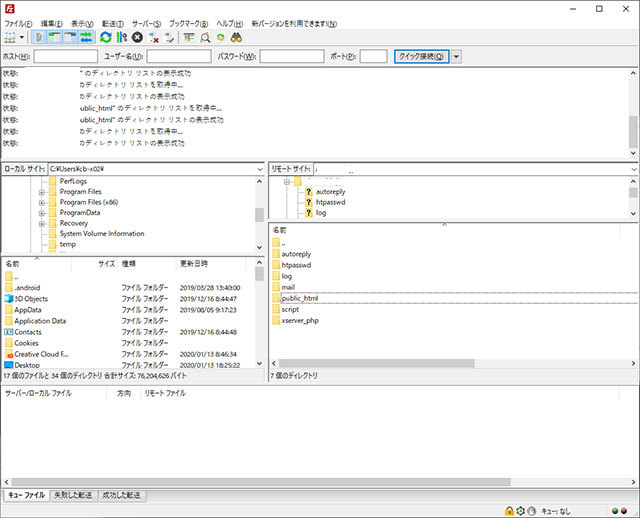This screenshot has height=518, width=640.
Task: Select the Creative Cloud Files folder icon
Action: click(9, 354)
